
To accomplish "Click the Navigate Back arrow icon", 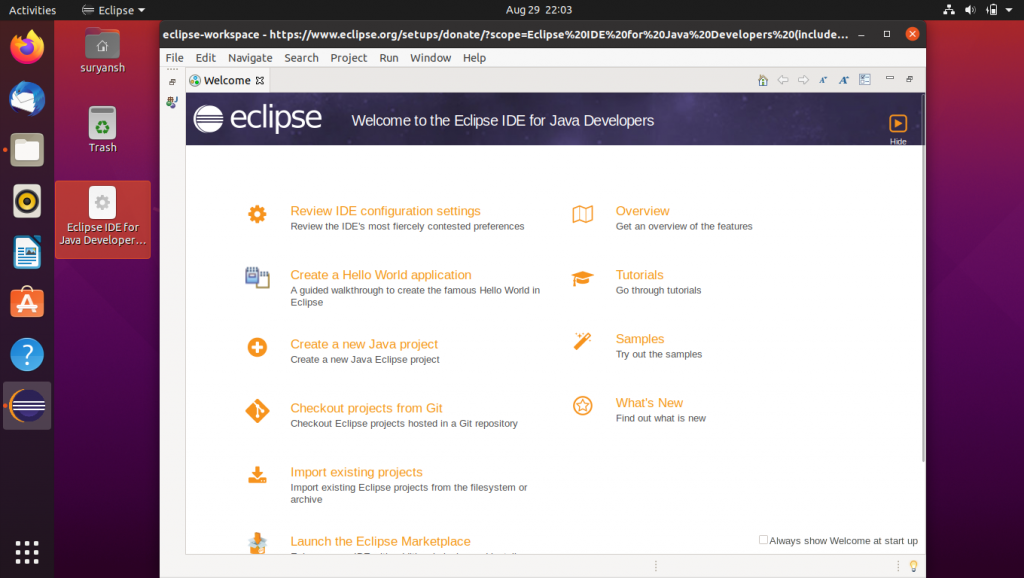I will click(783, 80).
